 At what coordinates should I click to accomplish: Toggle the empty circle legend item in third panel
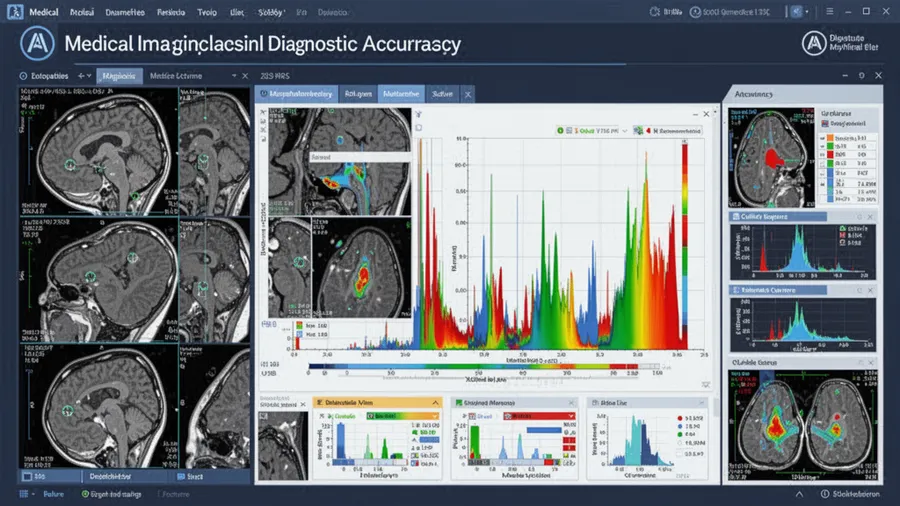point(680,443)
